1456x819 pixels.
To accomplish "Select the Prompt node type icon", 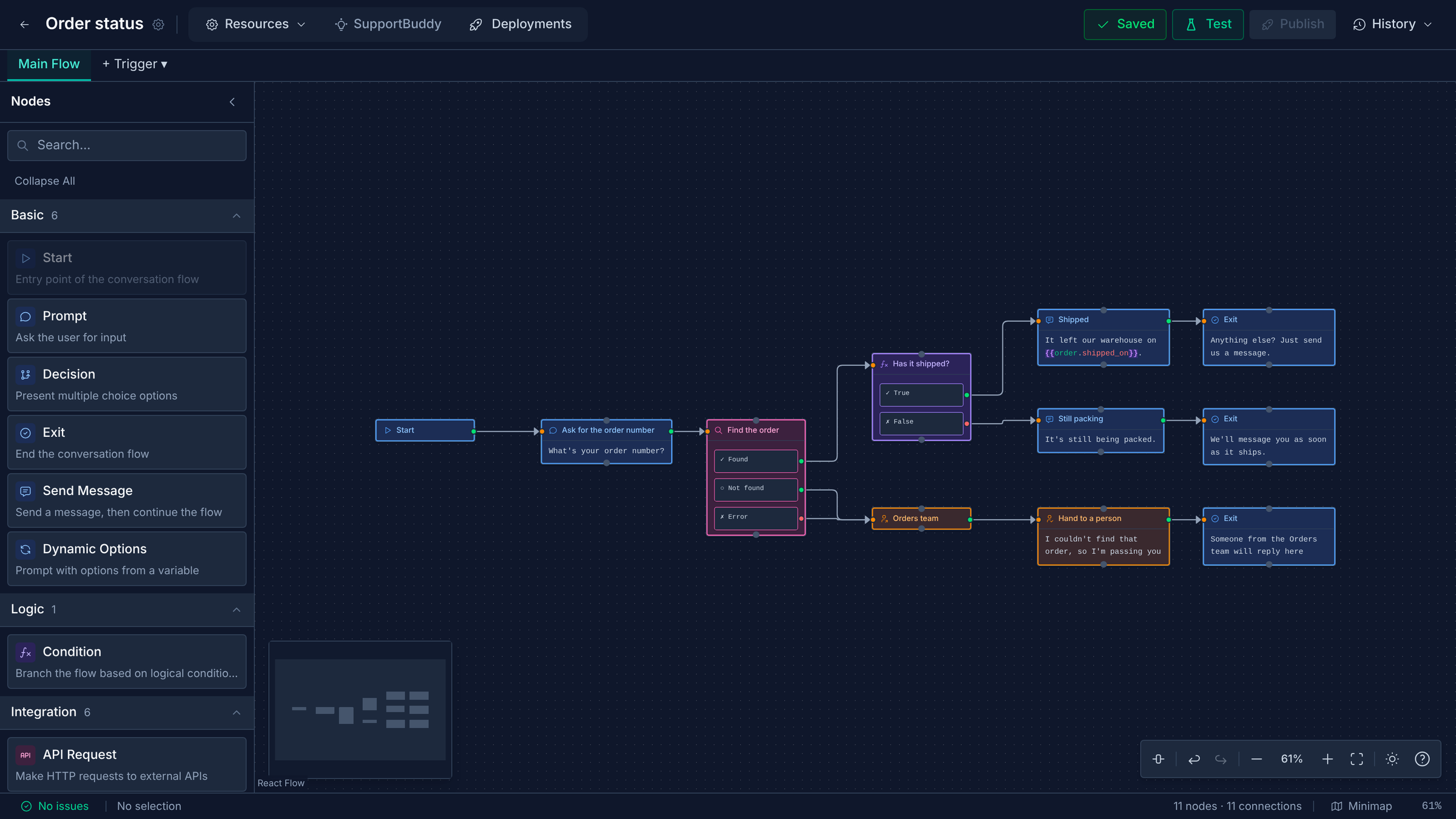I will coord(25,317).
